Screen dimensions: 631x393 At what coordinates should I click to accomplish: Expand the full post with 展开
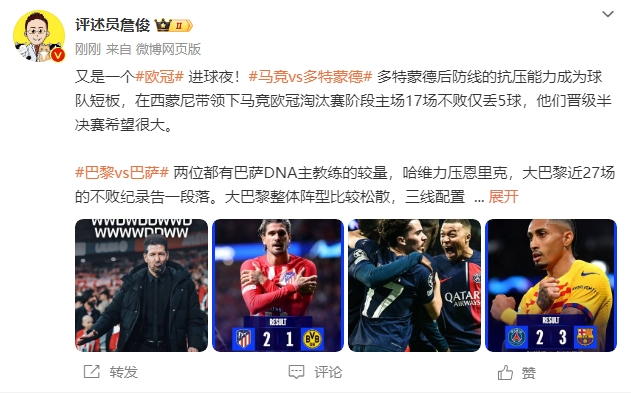click(503, 197)
